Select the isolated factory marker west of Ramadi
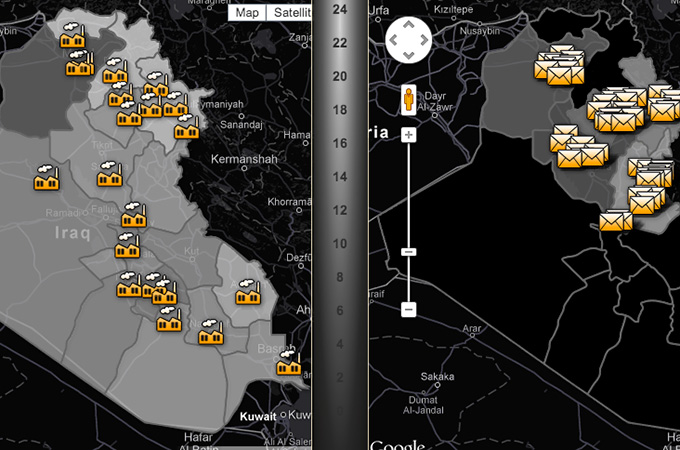This screenshot has height=450, width=680. [47, 178]
